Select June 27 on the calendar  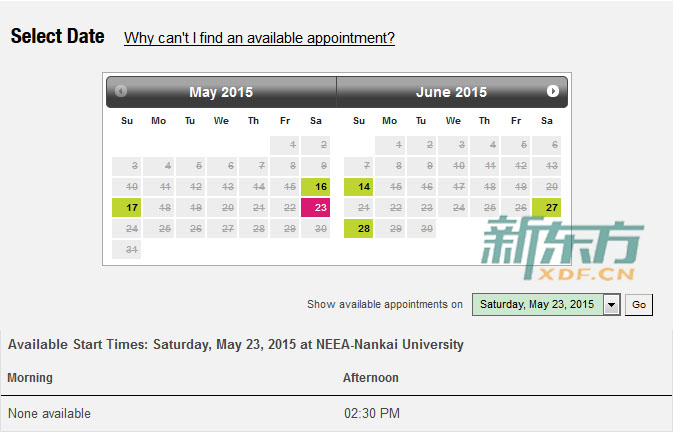tap(546, 208)
